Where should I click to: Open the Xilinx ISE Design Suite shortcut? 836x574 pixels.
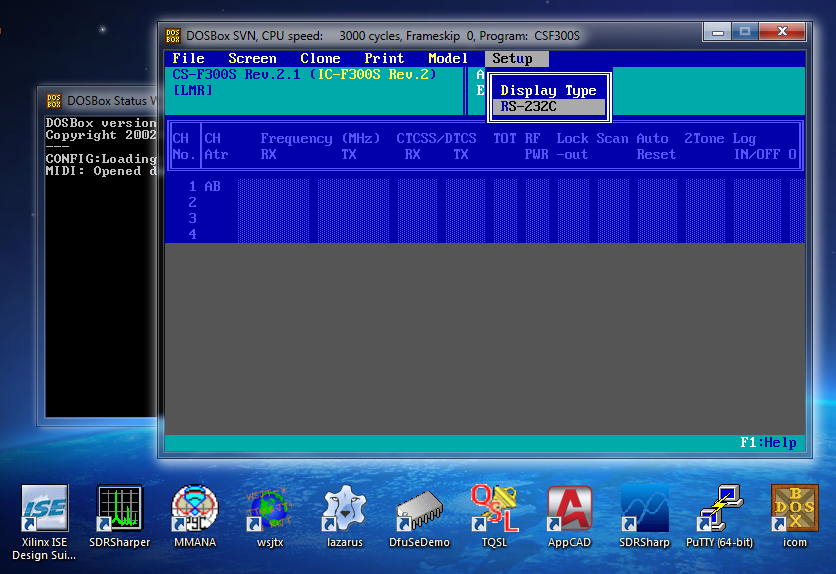pyautogui.click(x=45, y=509)
